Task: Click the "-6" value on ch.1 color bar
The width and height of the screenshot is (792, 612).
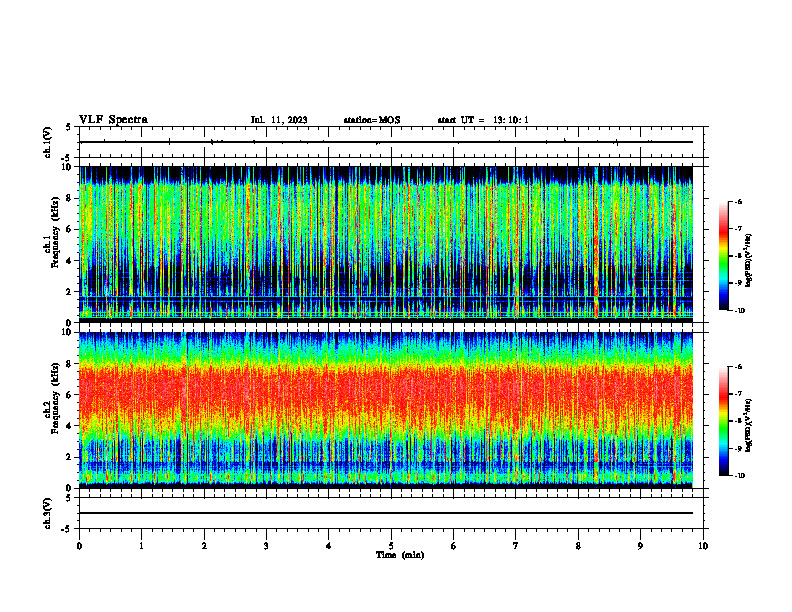Action: coord(738,201)
